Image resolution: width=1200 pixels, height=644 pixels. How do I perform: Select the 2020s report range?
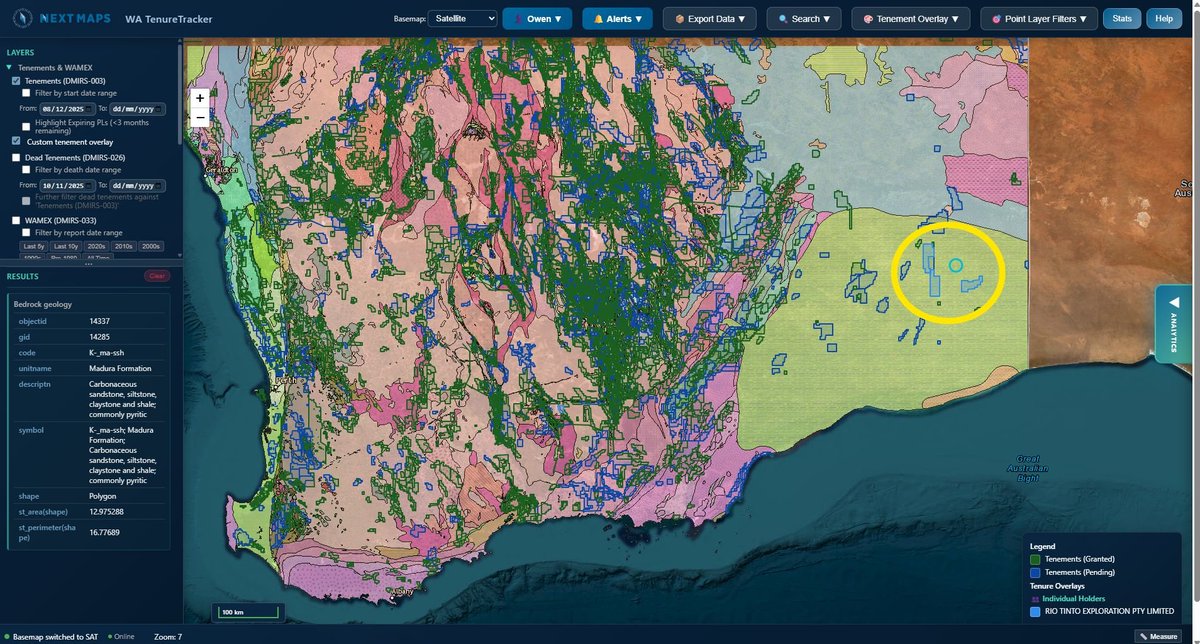97,246
